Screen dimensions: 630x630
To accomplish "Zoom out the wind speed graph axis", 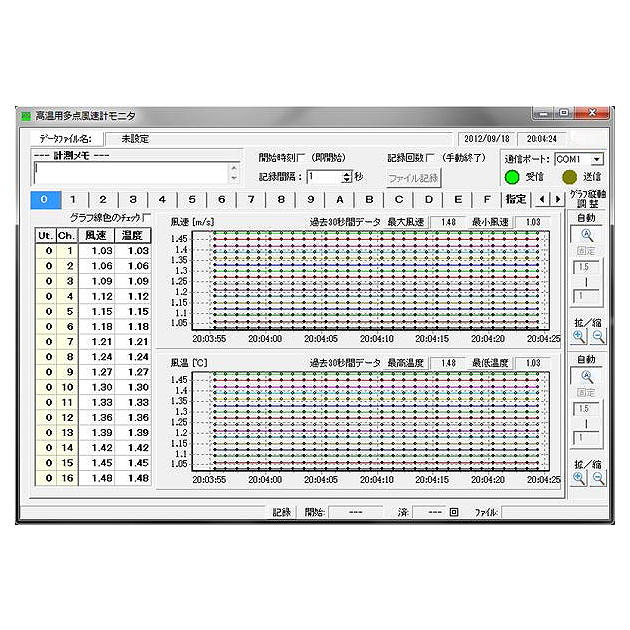I will pyautogui.click(x=597, y=337).
